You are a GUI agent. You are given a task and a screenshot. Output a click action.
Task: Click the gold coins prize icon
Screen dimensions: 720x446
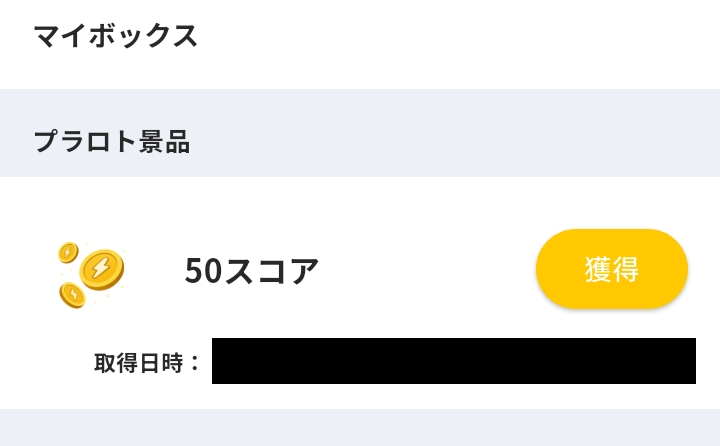point(90,273)
